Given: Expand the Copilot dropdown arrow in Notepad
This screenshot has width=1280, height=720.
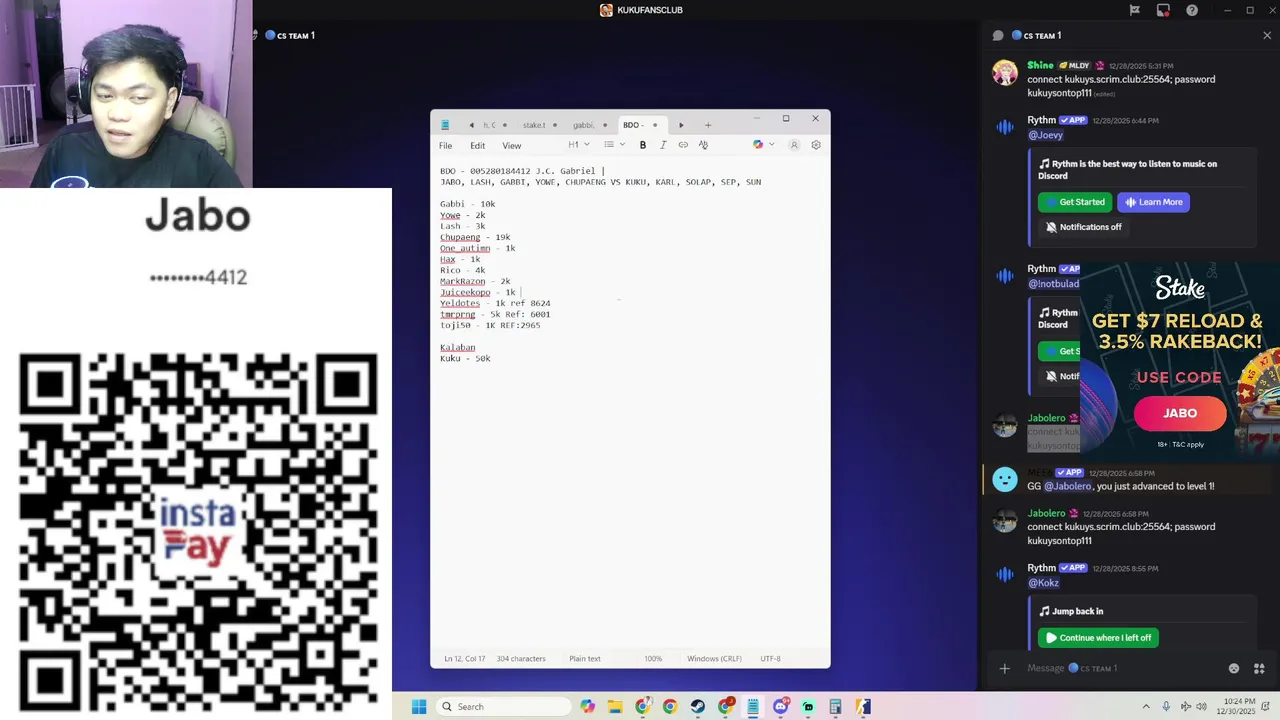Looking at the screenshot, I should 771,145.
